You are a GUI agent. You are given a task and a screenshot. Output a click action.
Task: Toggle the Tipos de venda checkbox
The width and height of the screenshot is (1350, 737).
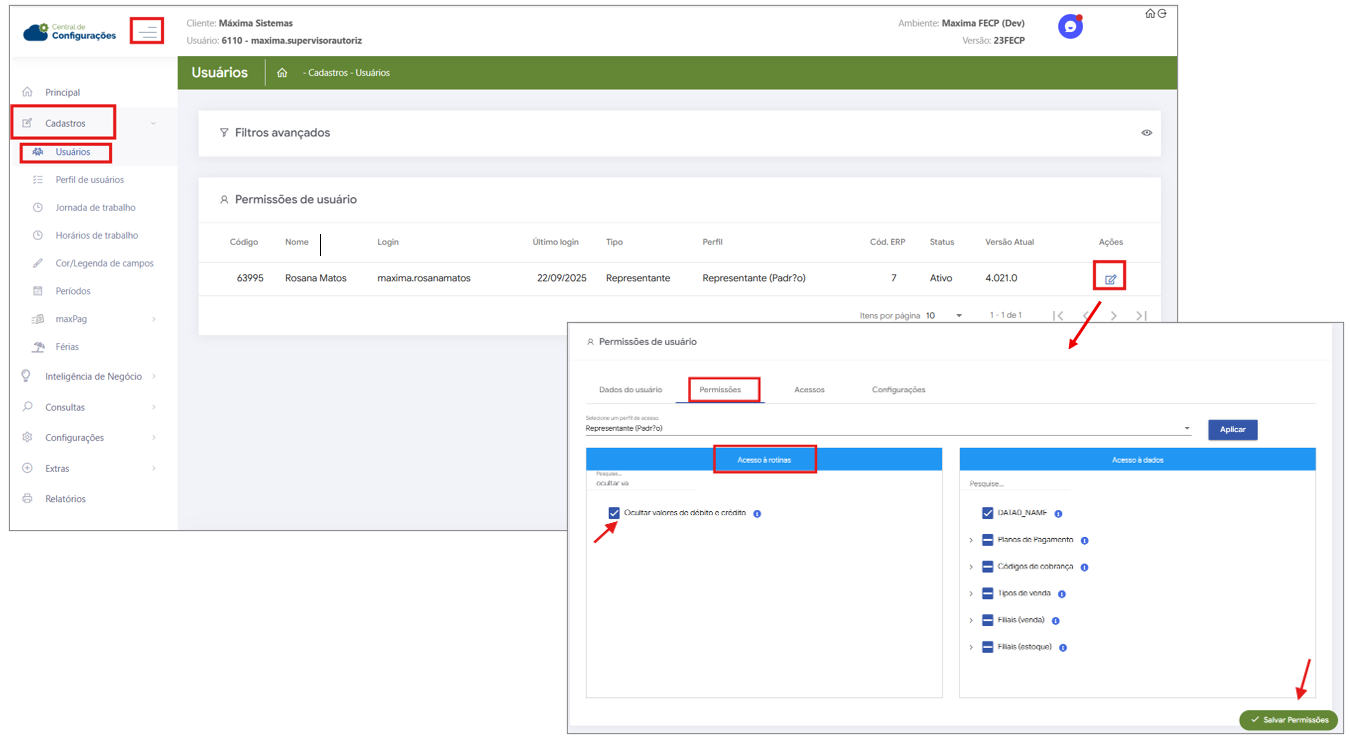(x=987, y=594)
